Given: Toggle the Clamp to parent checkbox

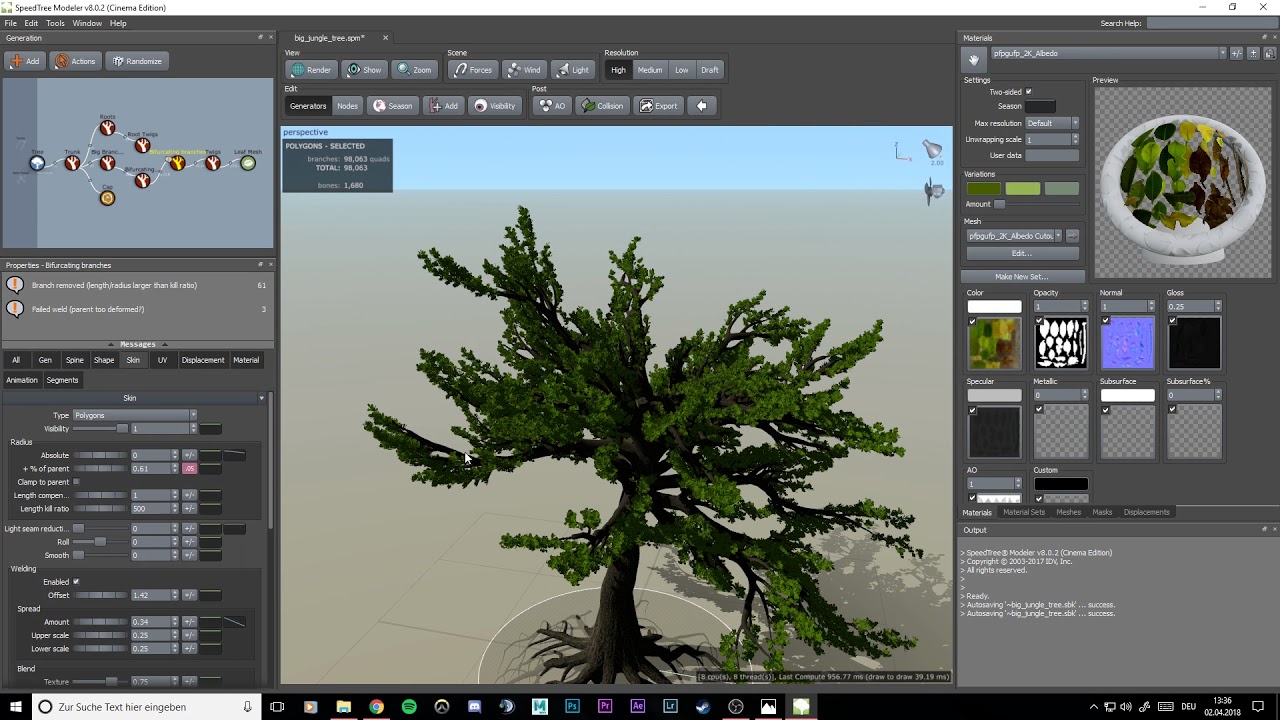Looking at the screenshot, I should (76, 482).
